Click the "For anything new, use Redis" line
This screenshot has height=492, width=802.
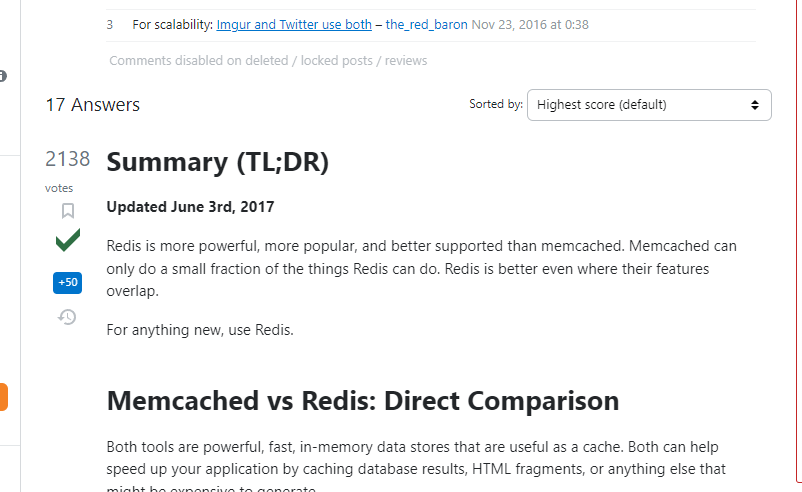point(200,330)
